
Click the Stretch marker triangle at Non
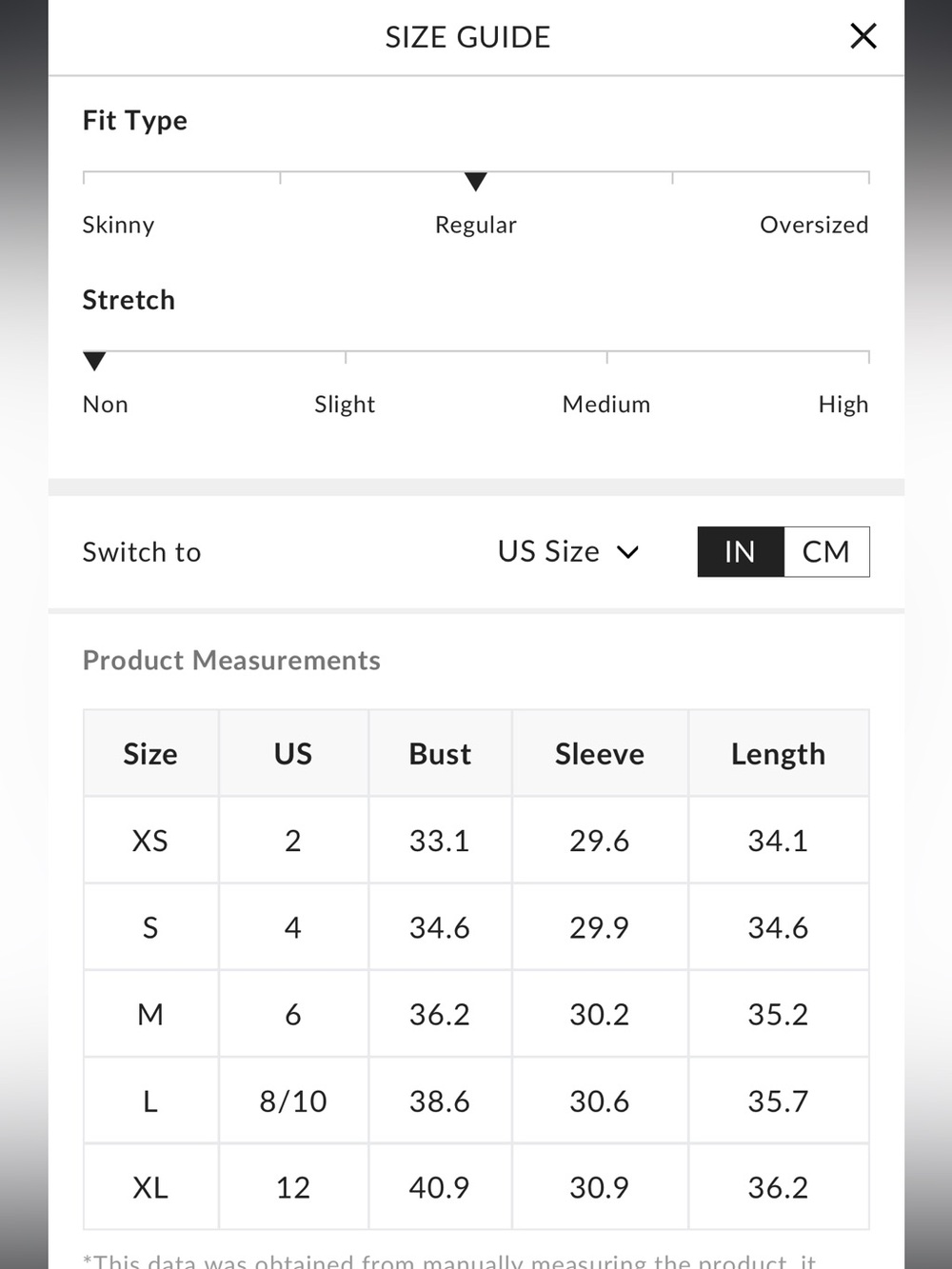pos(94,361)
